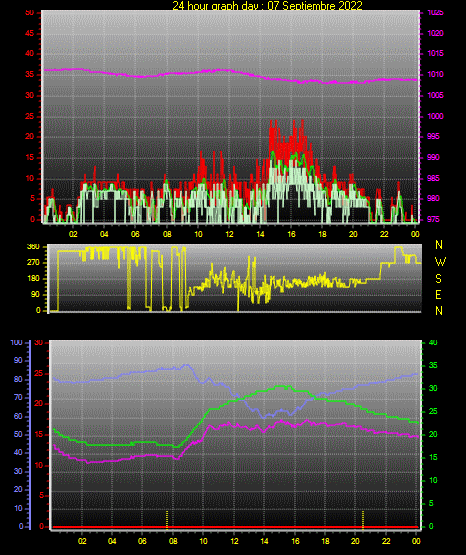Click the magenta dew point curve near 04
The image size is (466, 555).
click(x=112, y=461)
